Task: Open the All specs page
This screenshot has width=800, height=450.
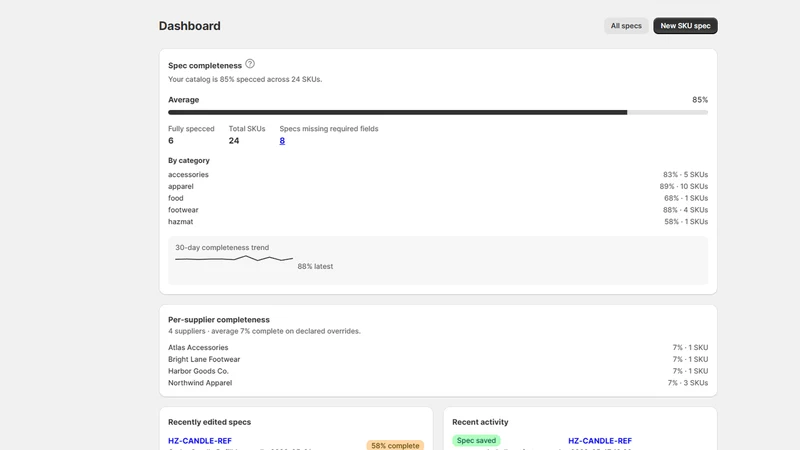Action: 626,26
